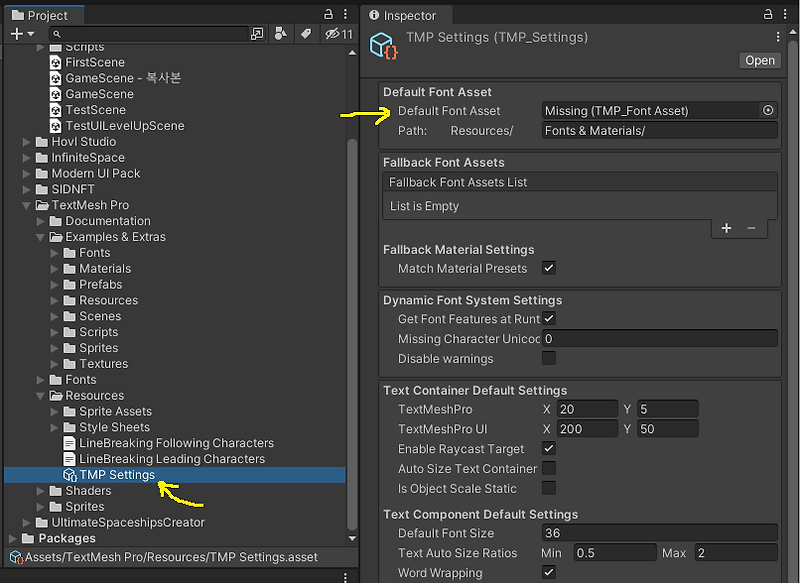This screenshot has width=800, height=583.
Task: Click the Open button in Inspector
Action: pyautogui.click(x=760, y=60)
